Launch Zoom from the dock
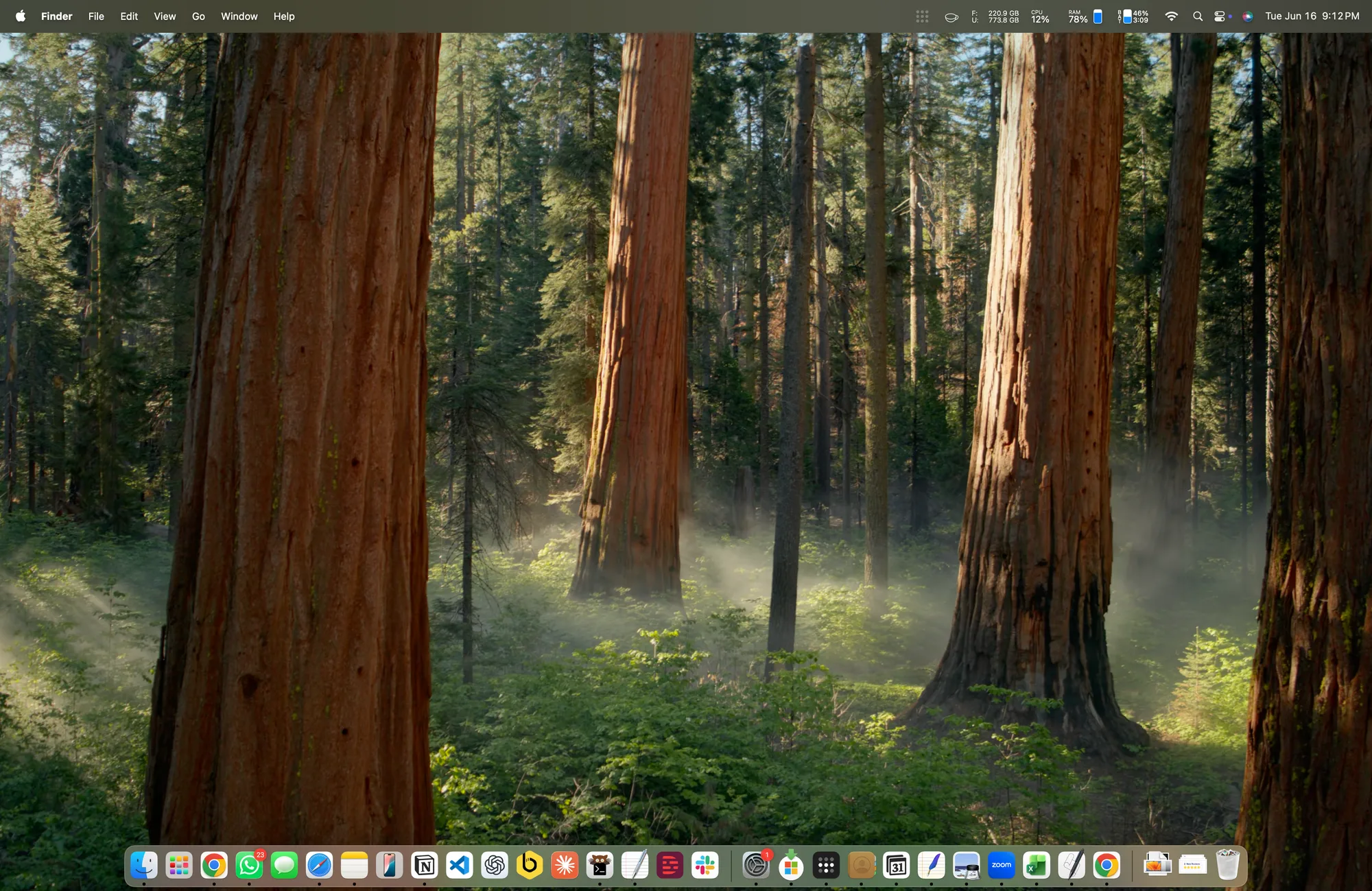This screenshot has width=1372, height=891. 1002,866
